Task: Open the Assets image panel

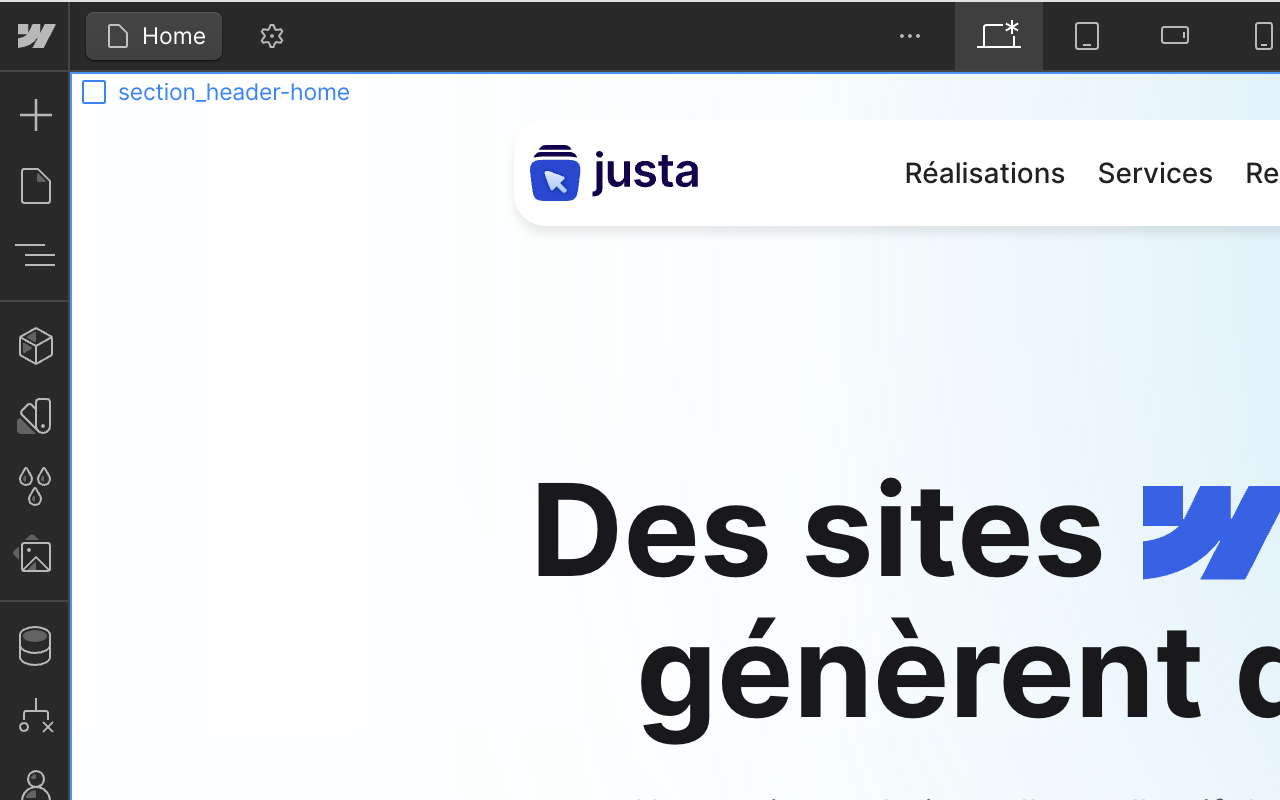Action: pos(35,556)
